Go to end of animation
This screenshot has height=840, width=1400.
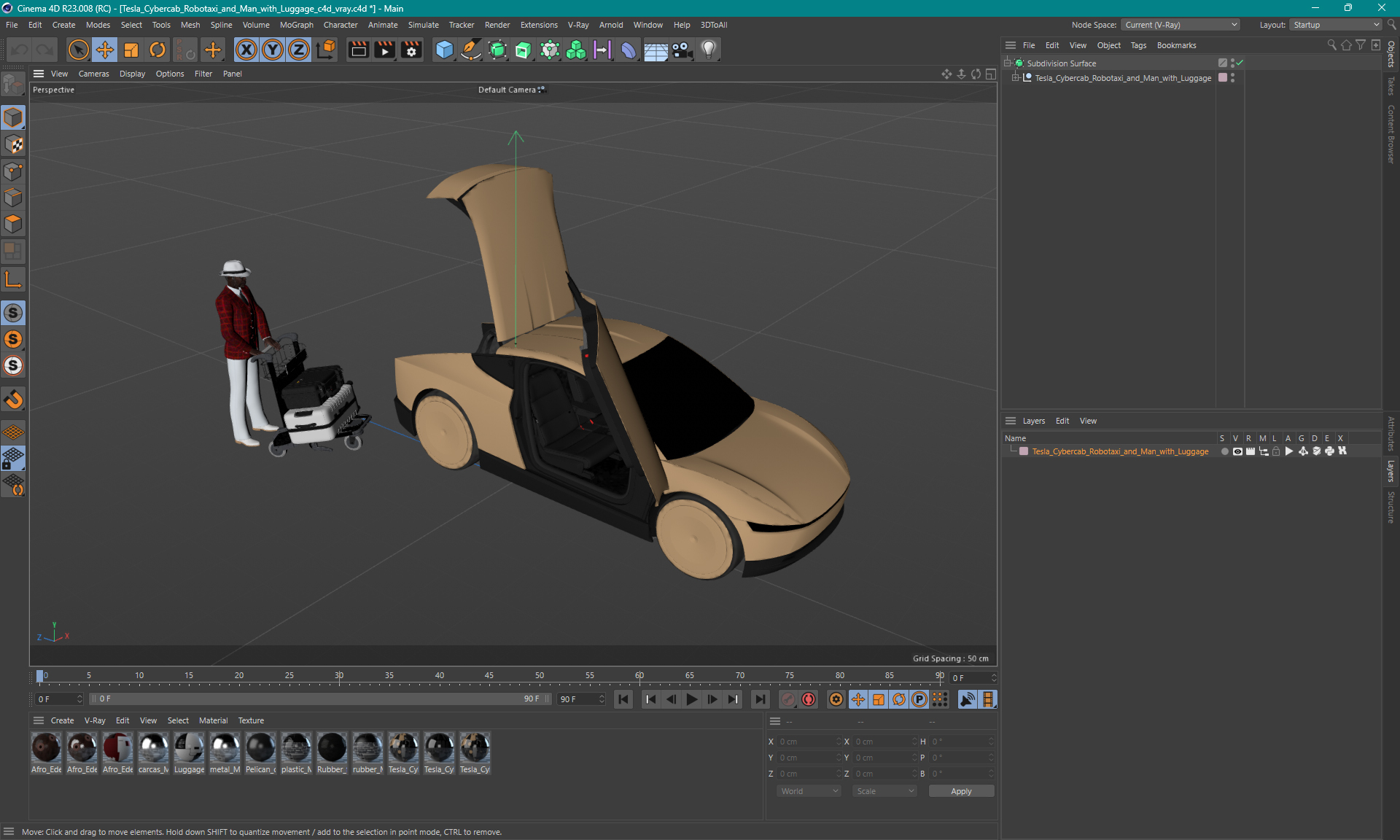pos(760,699)
